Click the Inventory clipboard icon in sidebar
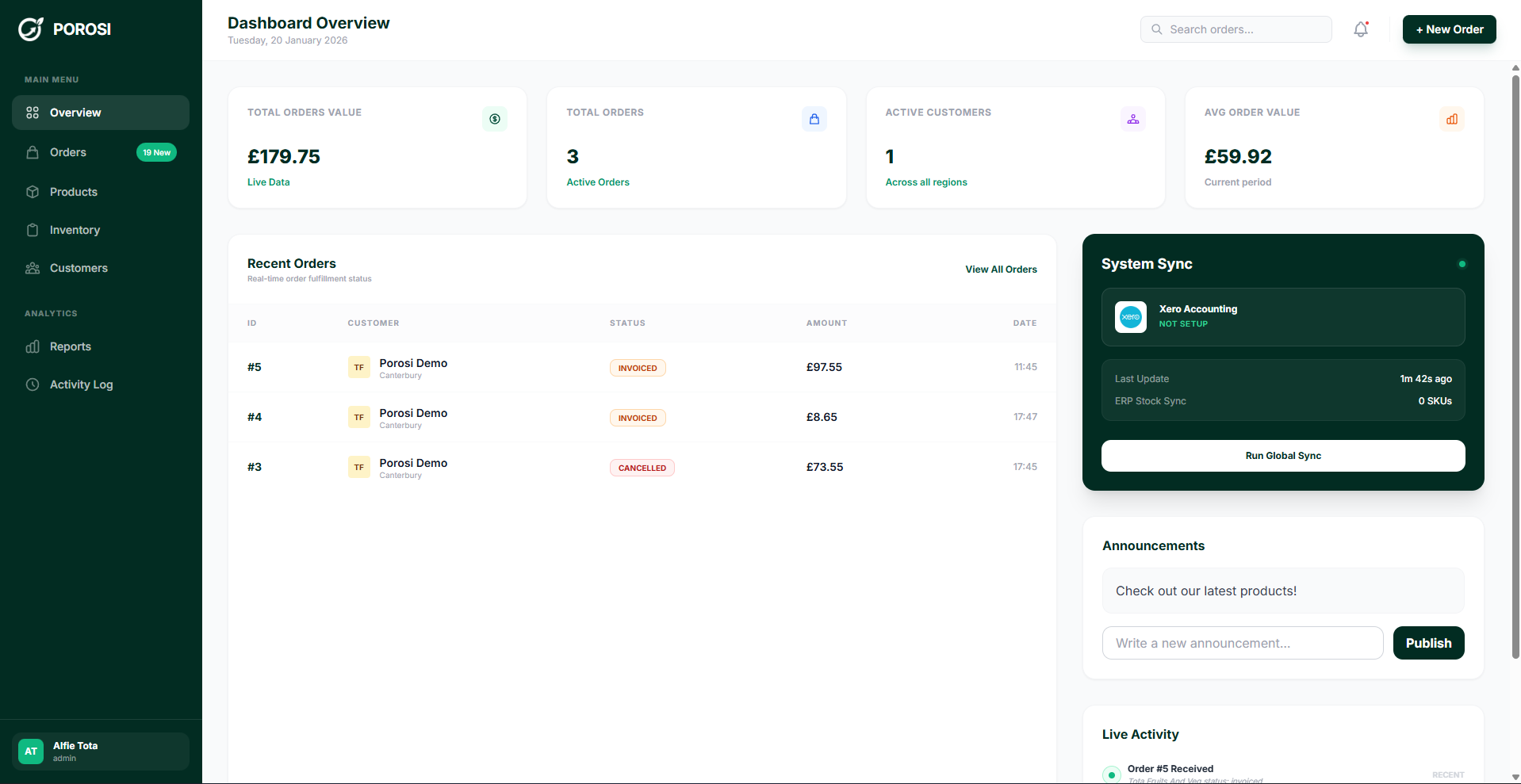The image size is (1521, 784). pyautogui.click(x=33, y=230)
